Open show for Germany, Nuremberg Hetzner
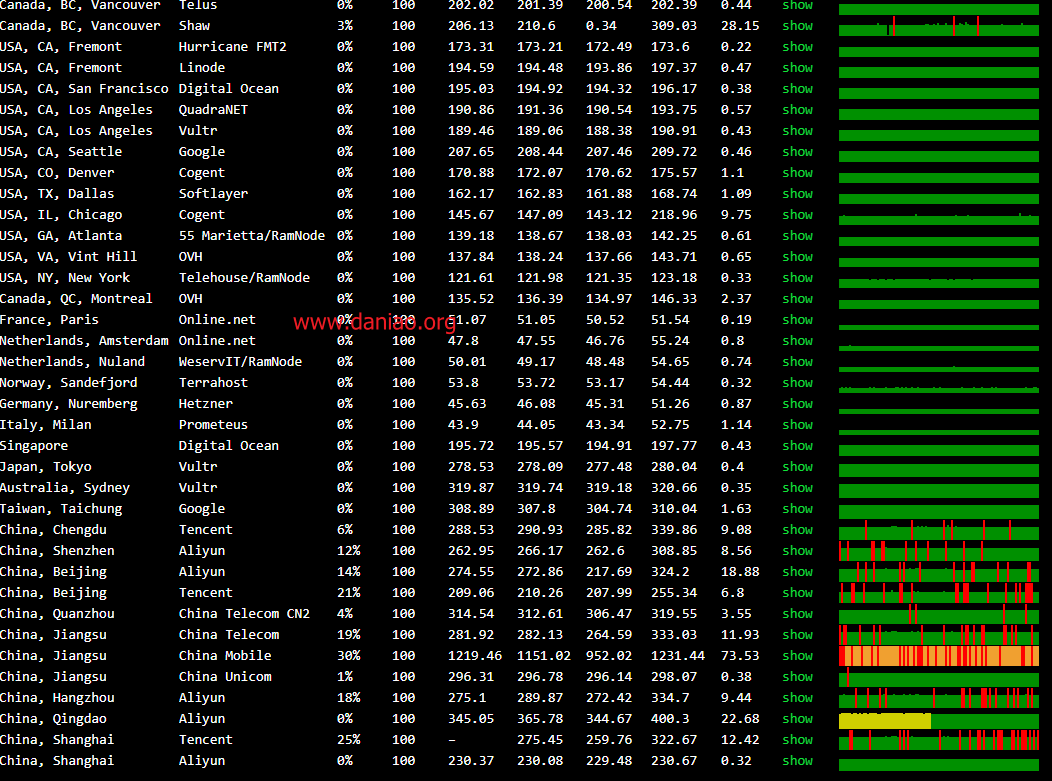Image resolution: width=1052 pixels, height=781 pixels. 797,403
